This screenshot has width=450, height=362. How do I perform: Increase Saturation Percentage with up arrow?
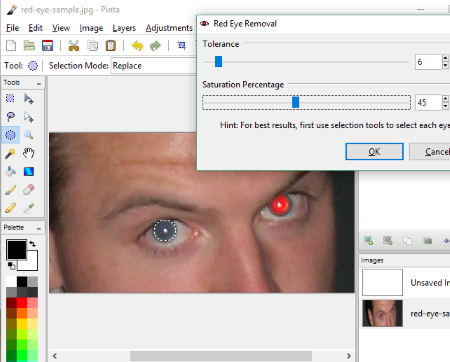pyautogui.click(x=445, y=99)
